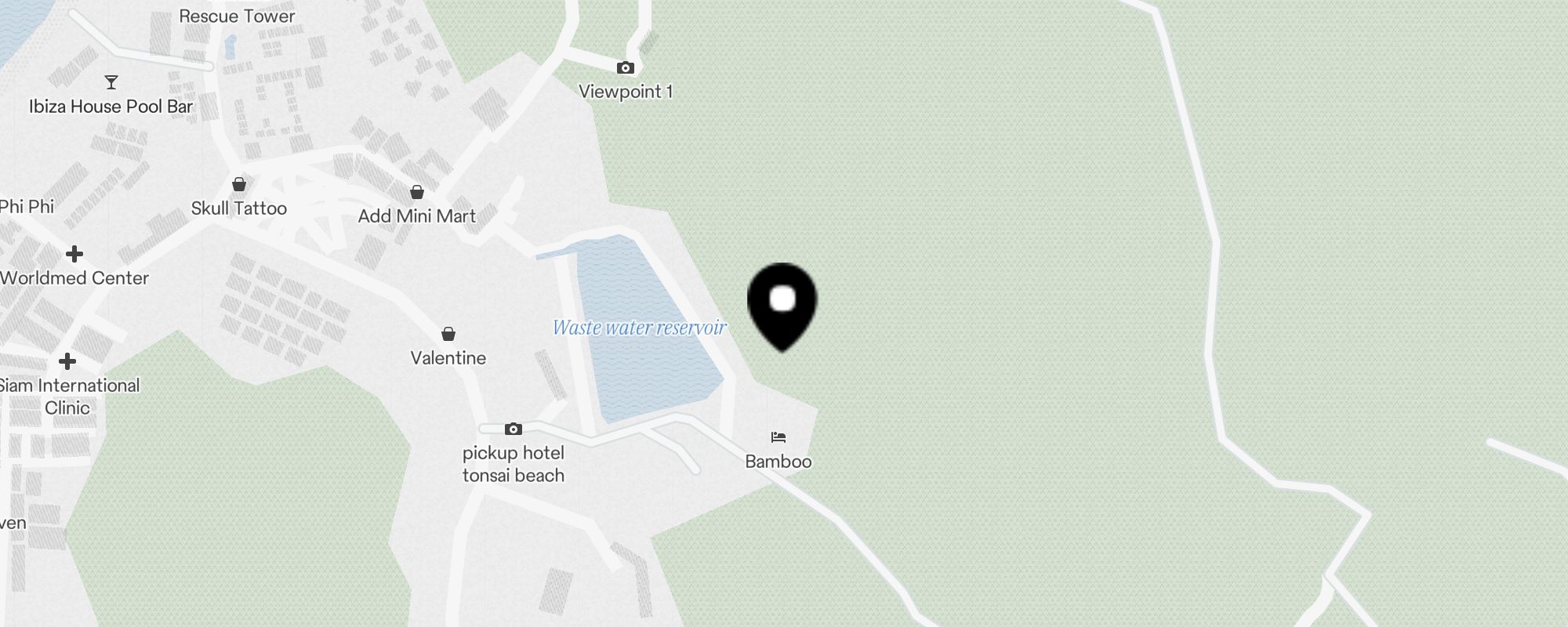The width and height of the screenshot is (1568, 627).
Task: Click the Valentine place name
Action: point(448,358)
